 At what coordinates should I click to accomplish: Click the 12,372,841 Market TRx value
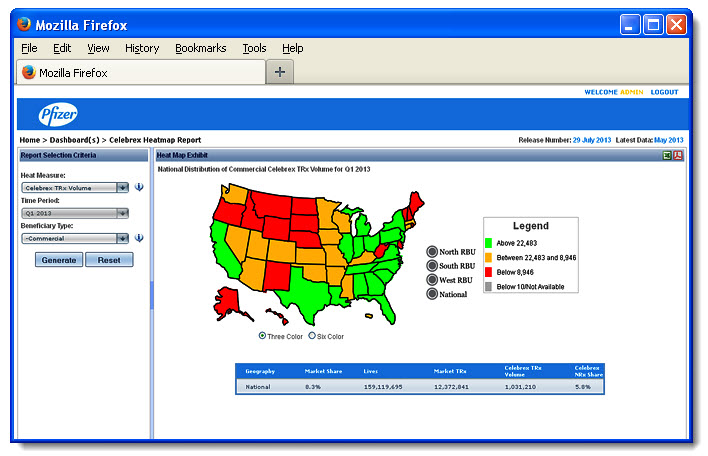pos(452,387)
